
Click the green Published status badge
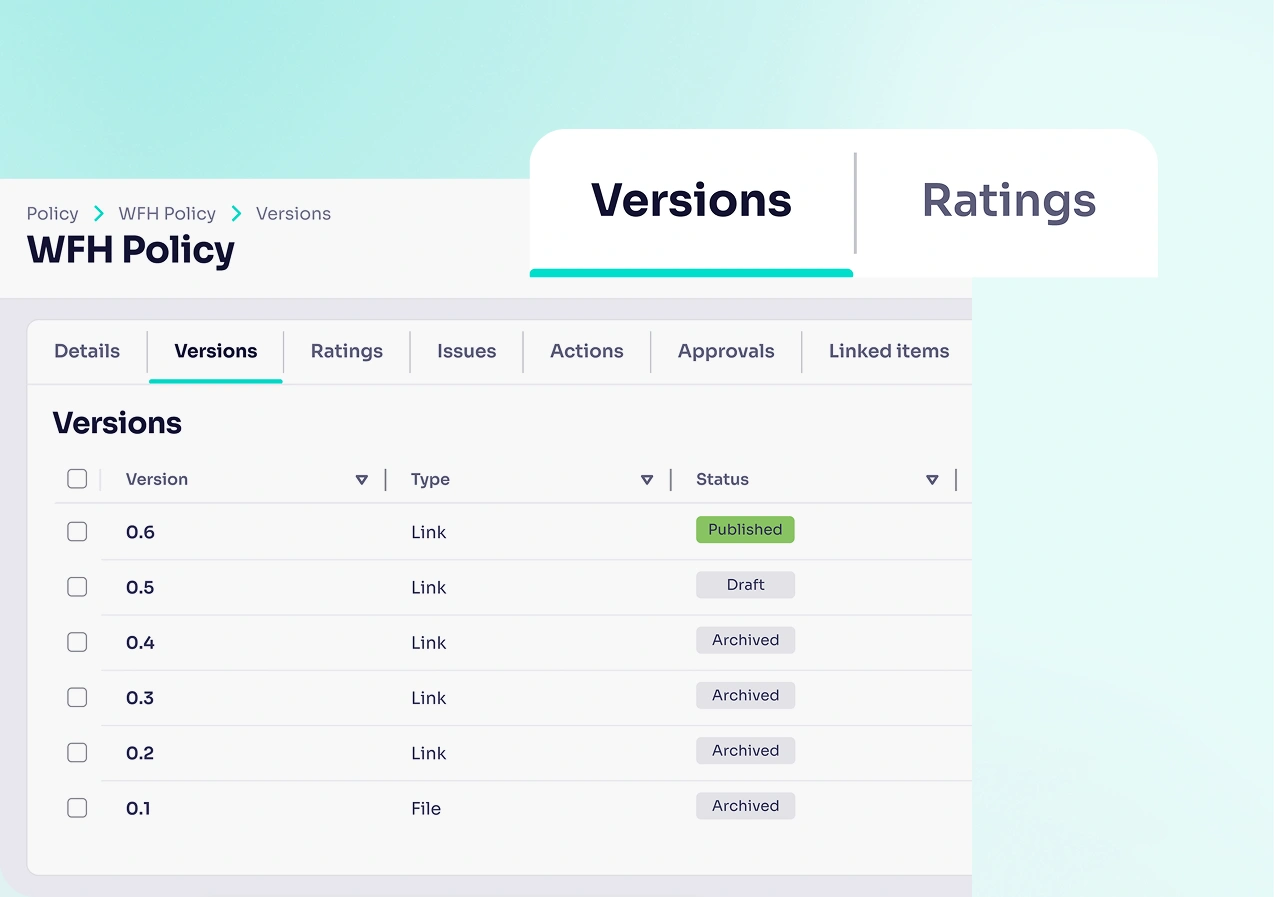745,529
